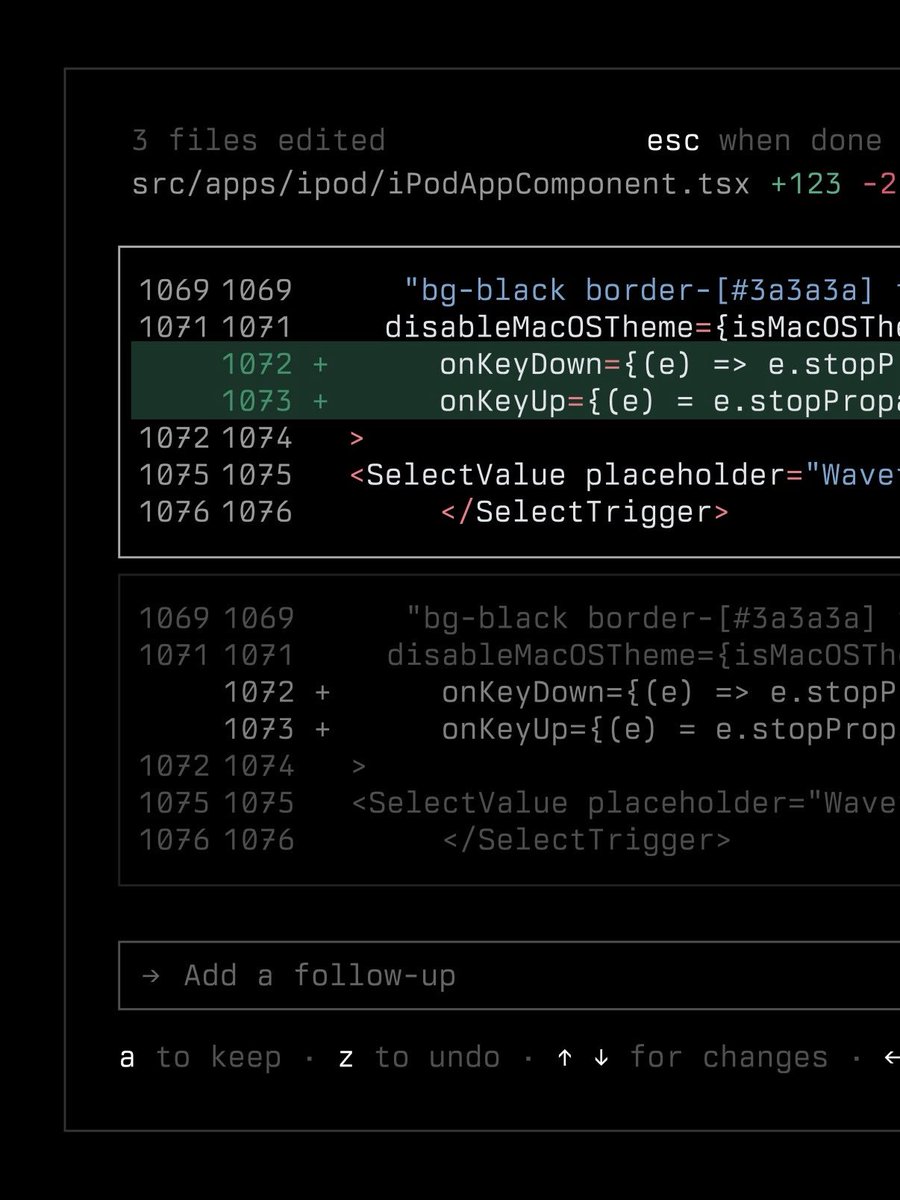900x1200 pixels.
Task: Click the 'for changes' hint text
Action: 729,1057
